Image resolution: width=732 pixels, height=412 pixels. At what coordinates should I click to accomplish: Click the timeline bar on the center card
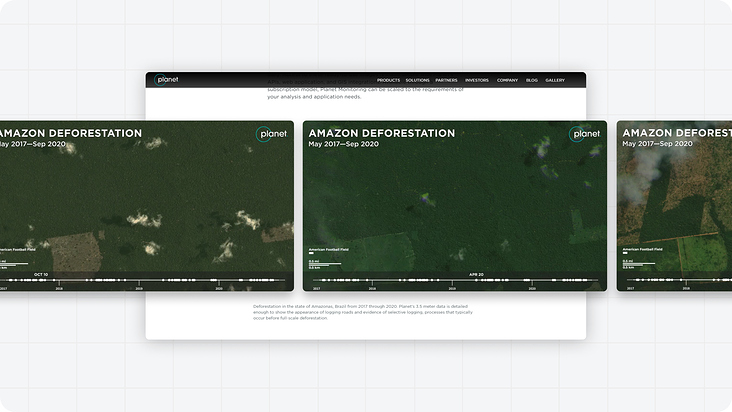[x=455, y=280]
